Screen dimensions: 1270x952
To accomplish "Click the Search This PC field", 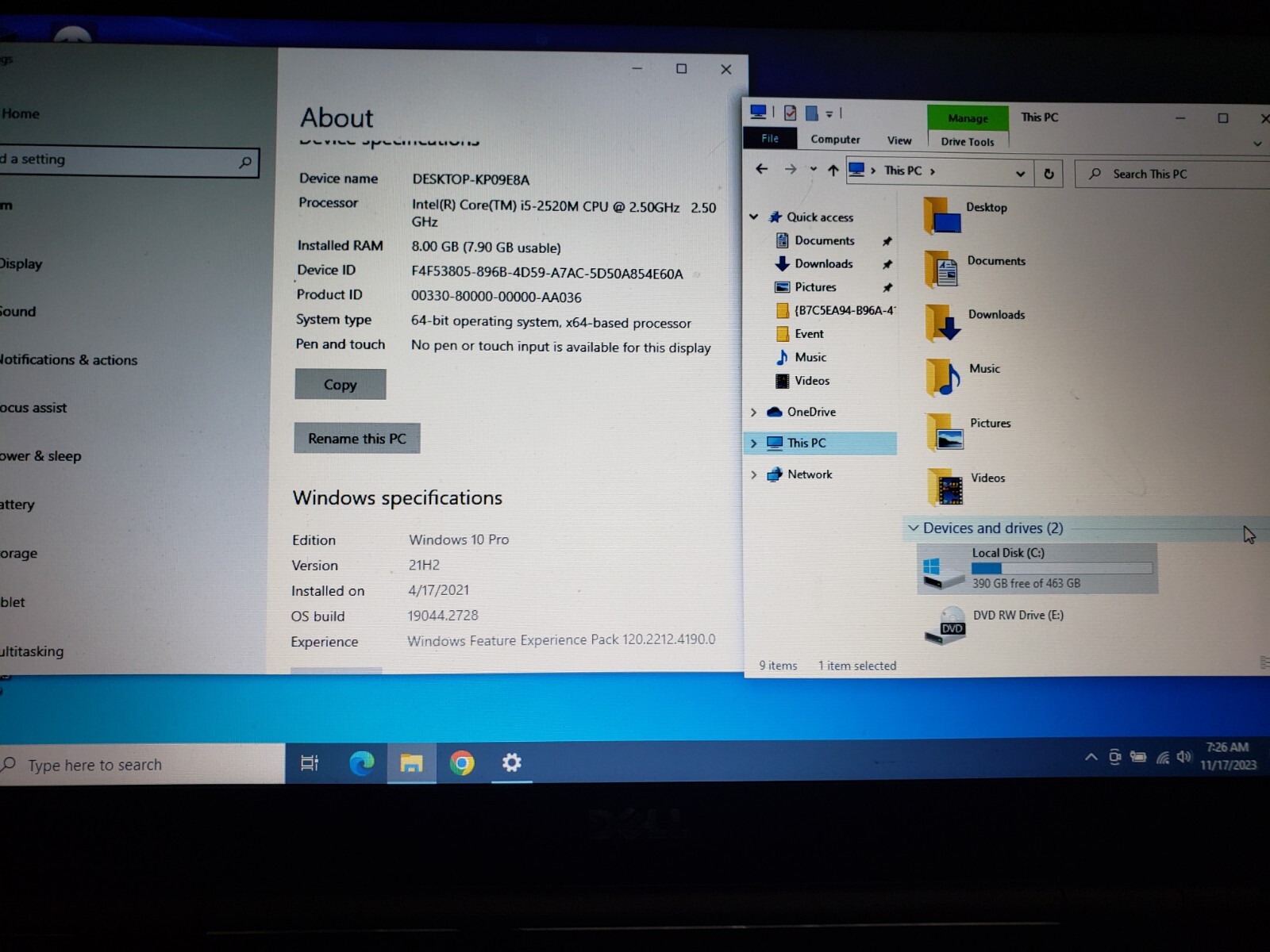I will pos(1173,174).
